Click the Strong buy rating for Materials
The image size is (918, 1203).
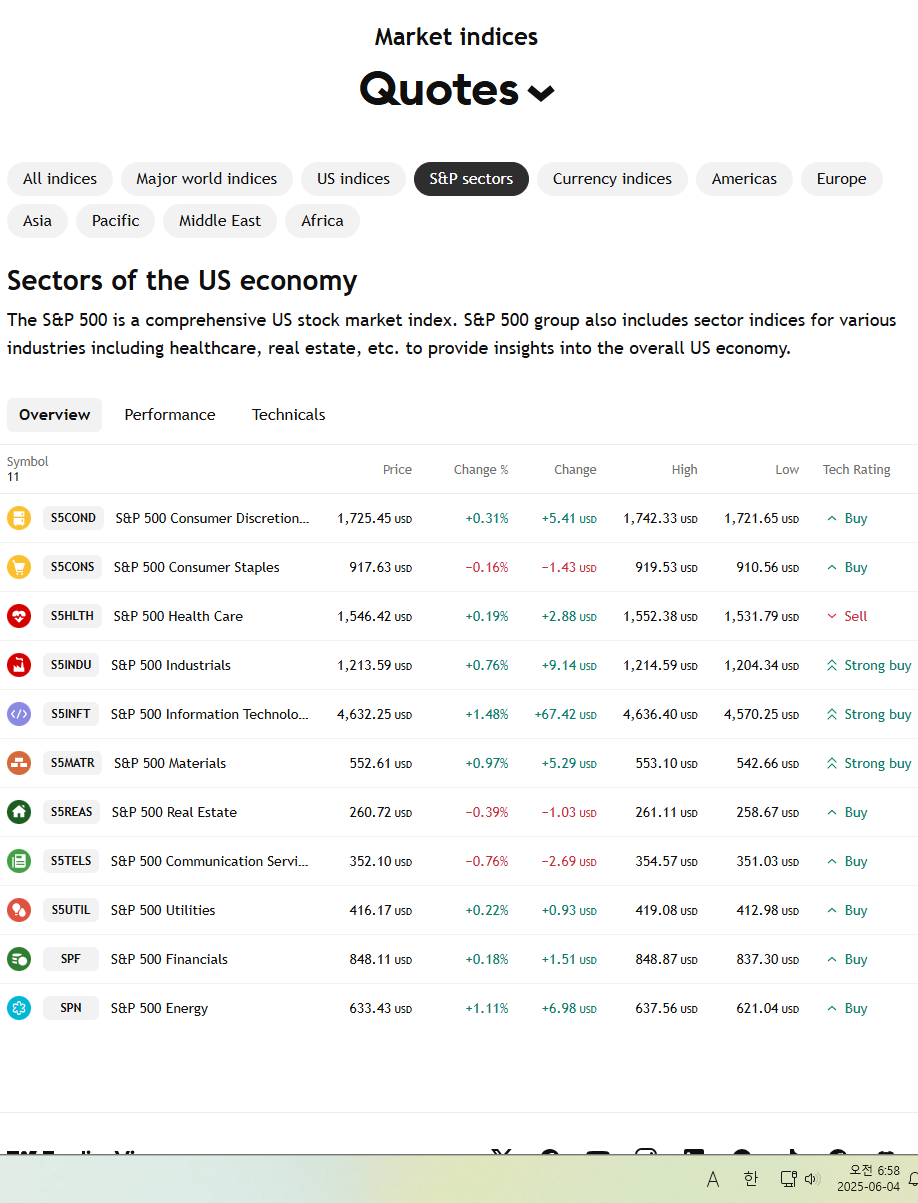point(868,763)
